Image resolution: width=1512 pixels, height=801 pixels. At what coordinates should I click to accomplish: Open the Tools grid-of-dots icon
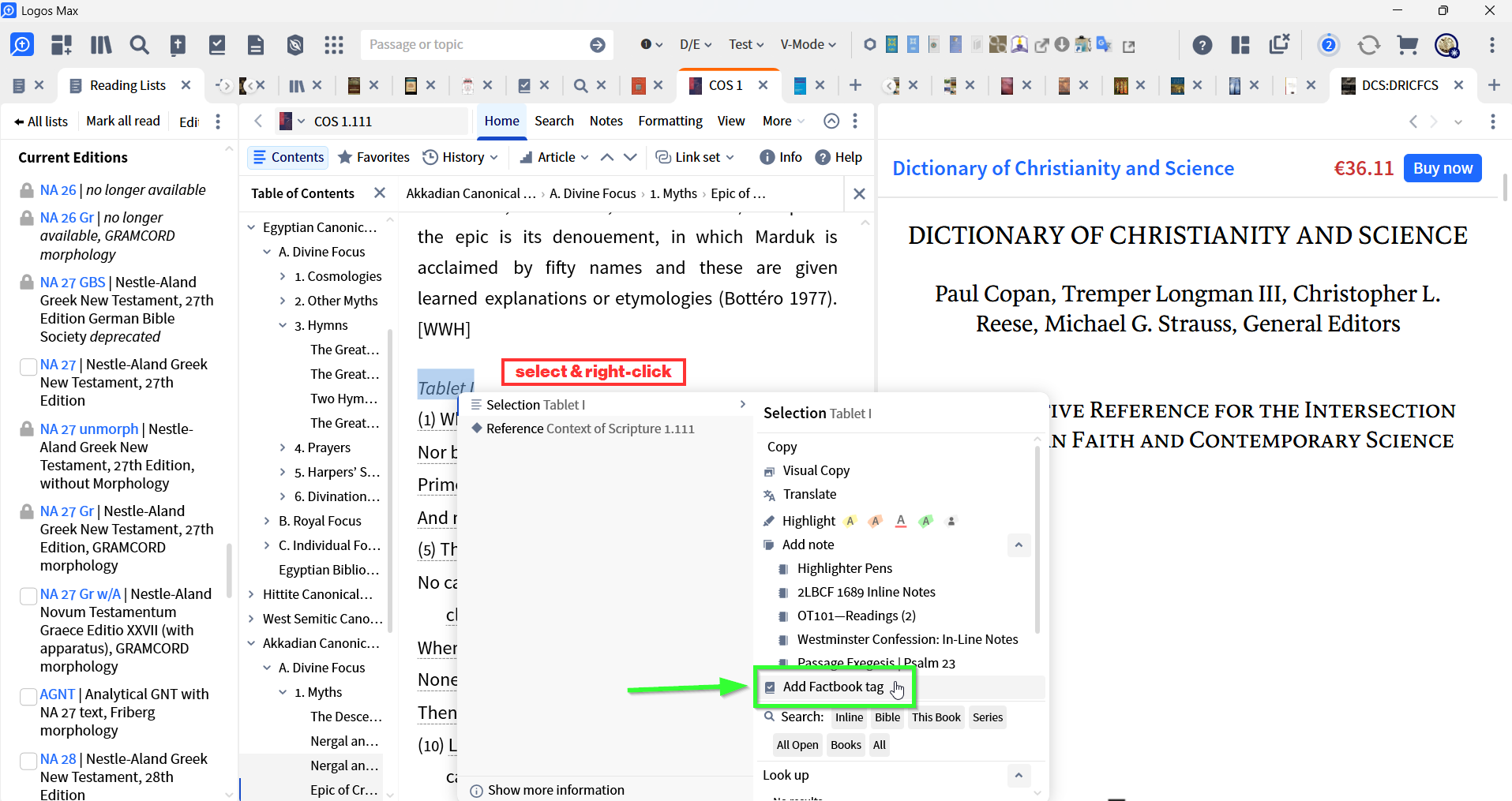(x=334, y=45)
